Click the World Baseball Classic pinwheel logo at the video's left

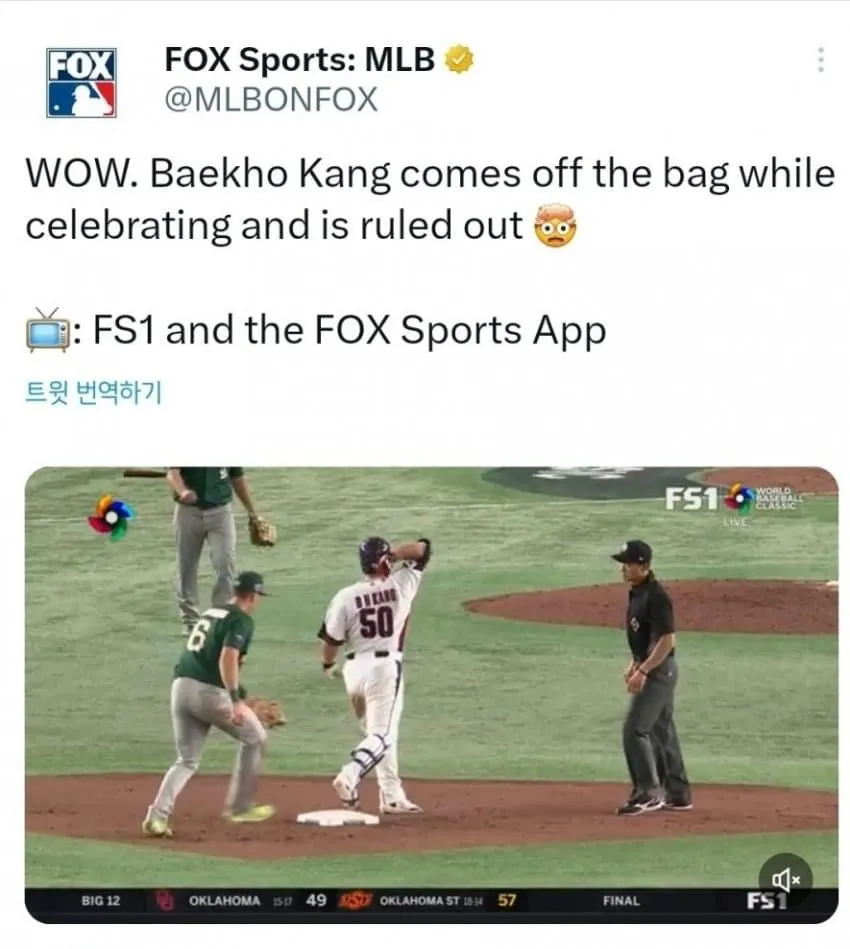pyautogui.click(x=110, y=518)
